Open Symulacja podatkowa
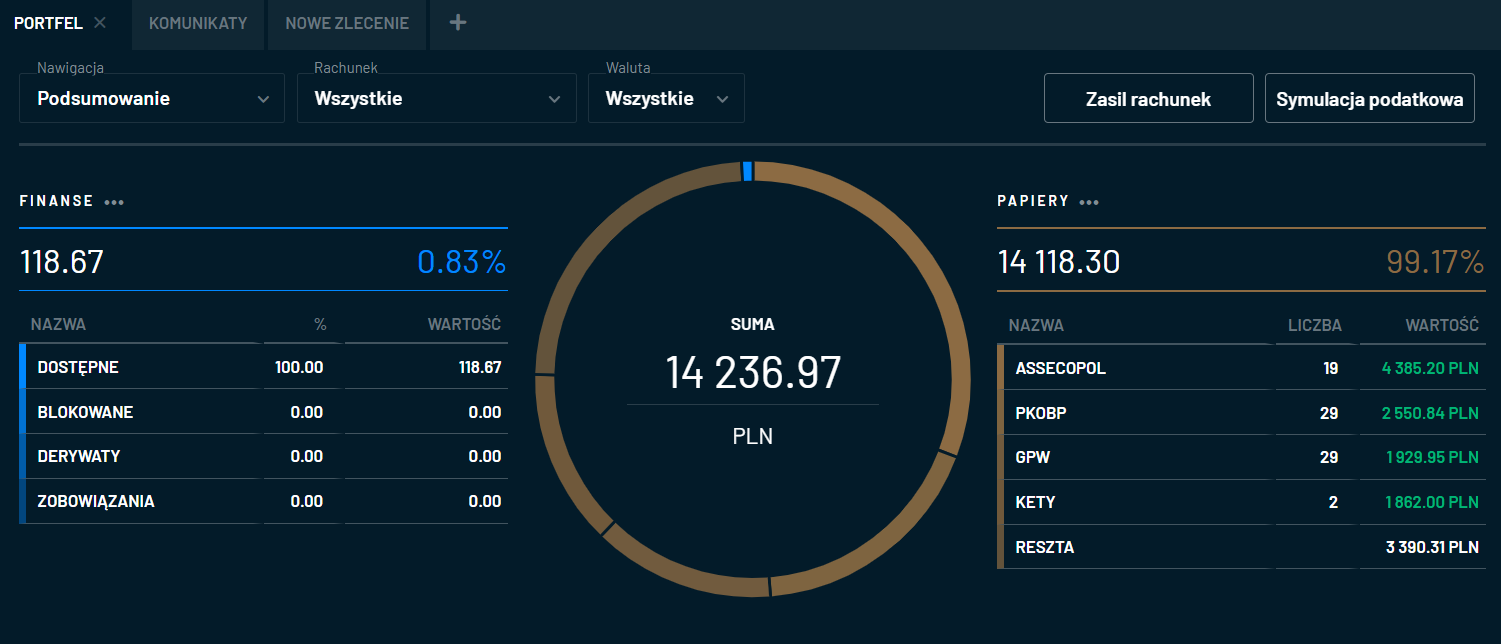This screenshot has height=644, width=1501. (x=1369, y=99)
